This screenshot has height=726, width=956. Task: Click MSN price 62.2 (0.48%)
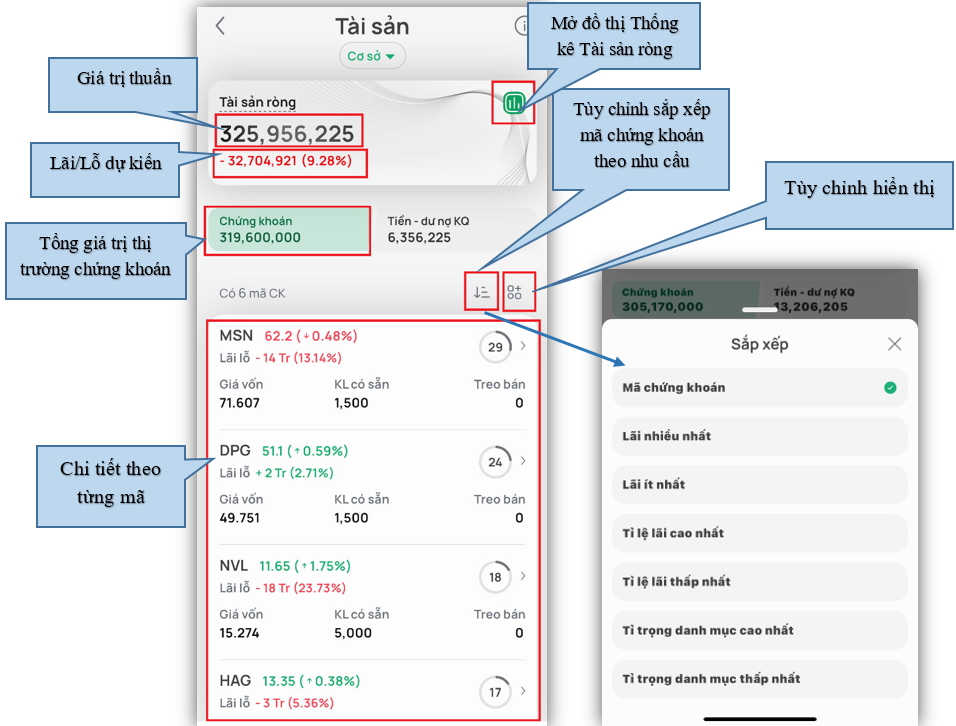click(x=311, y=336)
